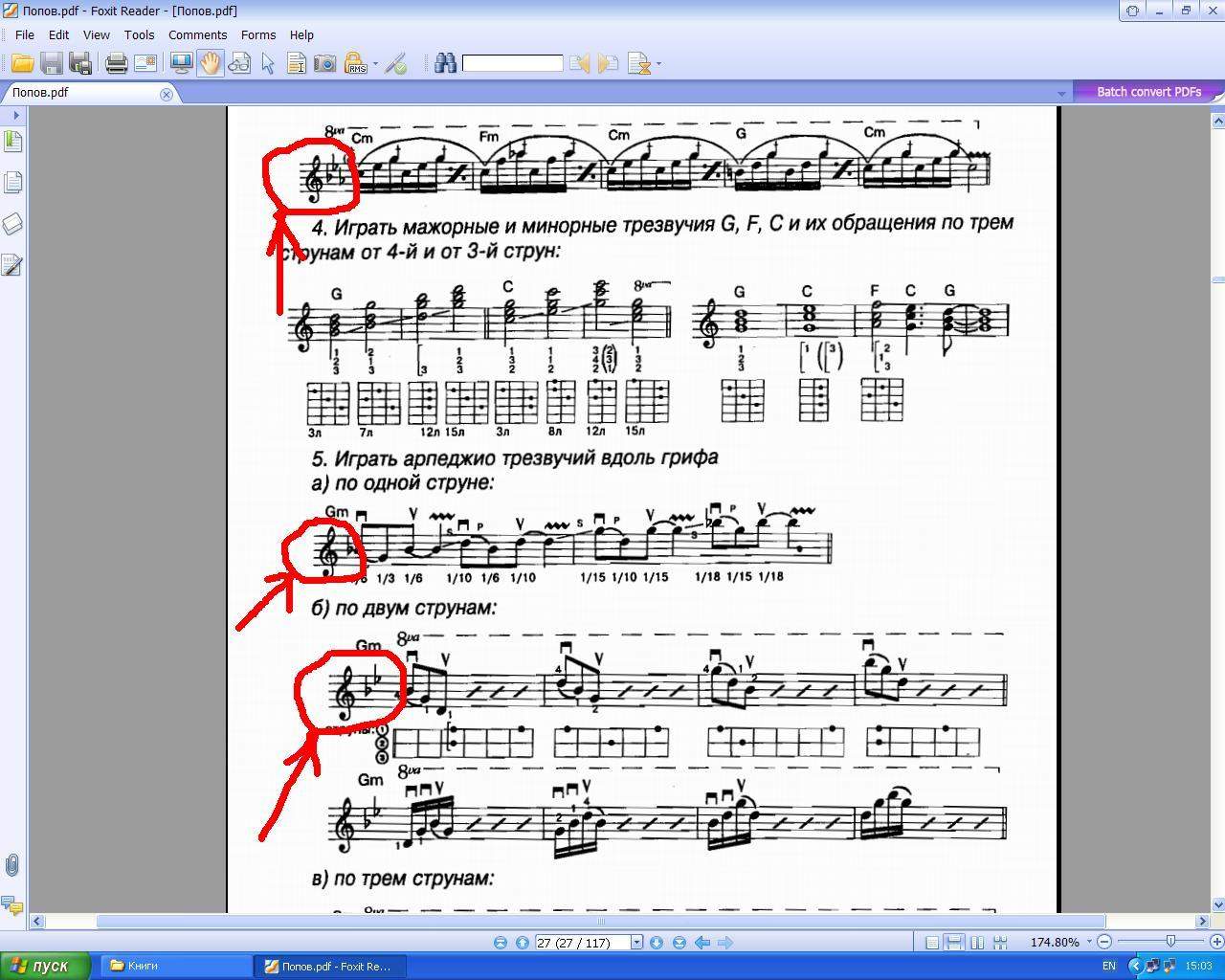The height and width of the screenshot is (980, 1225).
Task: Go to the next page
Action: [657, 943]
